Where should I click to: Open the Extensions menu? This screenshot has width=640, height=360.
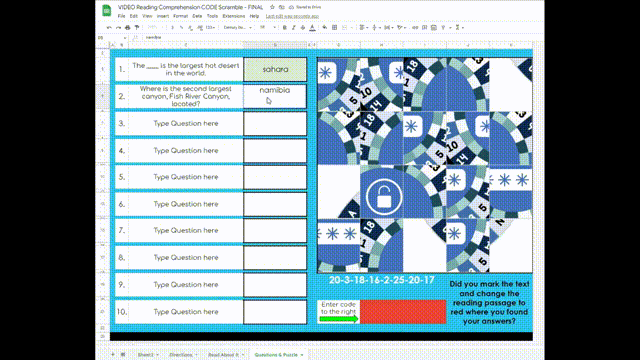pyautogui.click(x=233, y=16)
